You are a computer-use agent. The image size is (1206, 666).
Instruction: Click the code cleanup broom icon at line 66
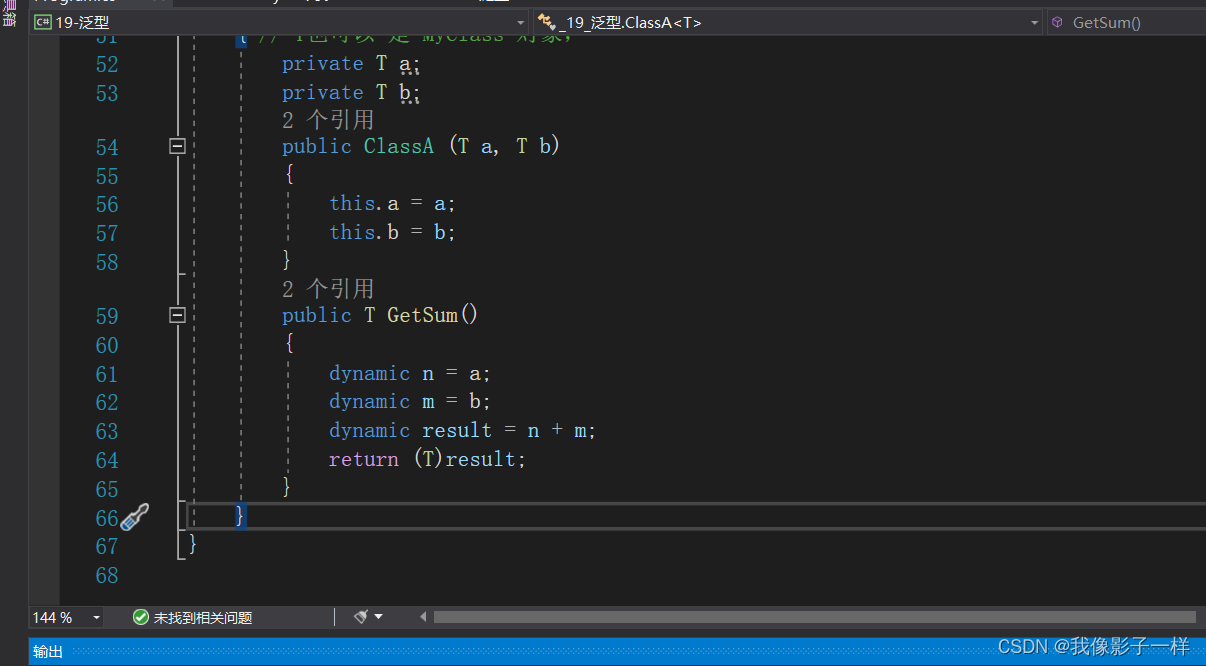click(x=136, y=516)
